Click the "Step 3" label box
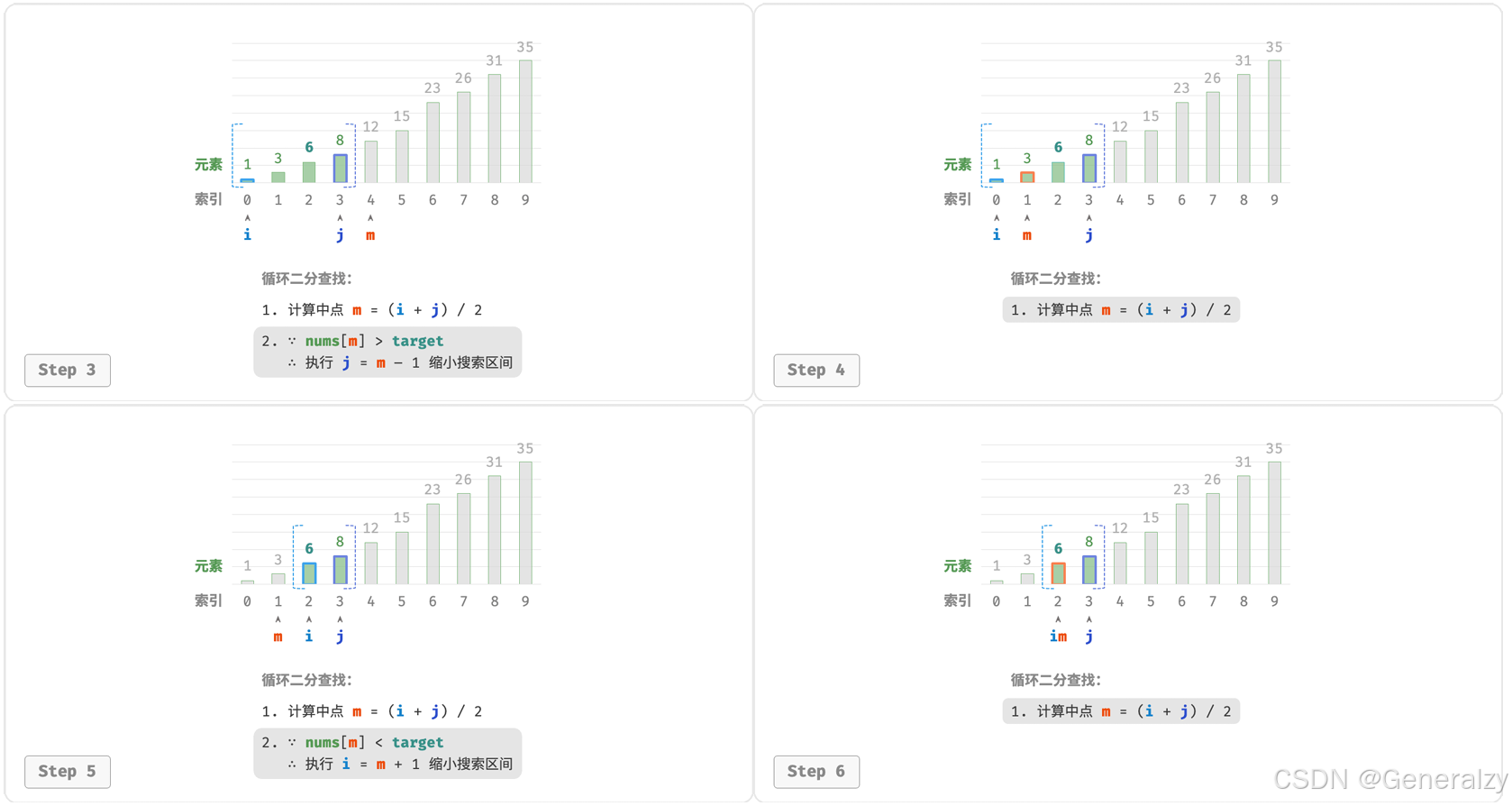This screenshot has width=1512, height=806. click(x=68, y=370)
